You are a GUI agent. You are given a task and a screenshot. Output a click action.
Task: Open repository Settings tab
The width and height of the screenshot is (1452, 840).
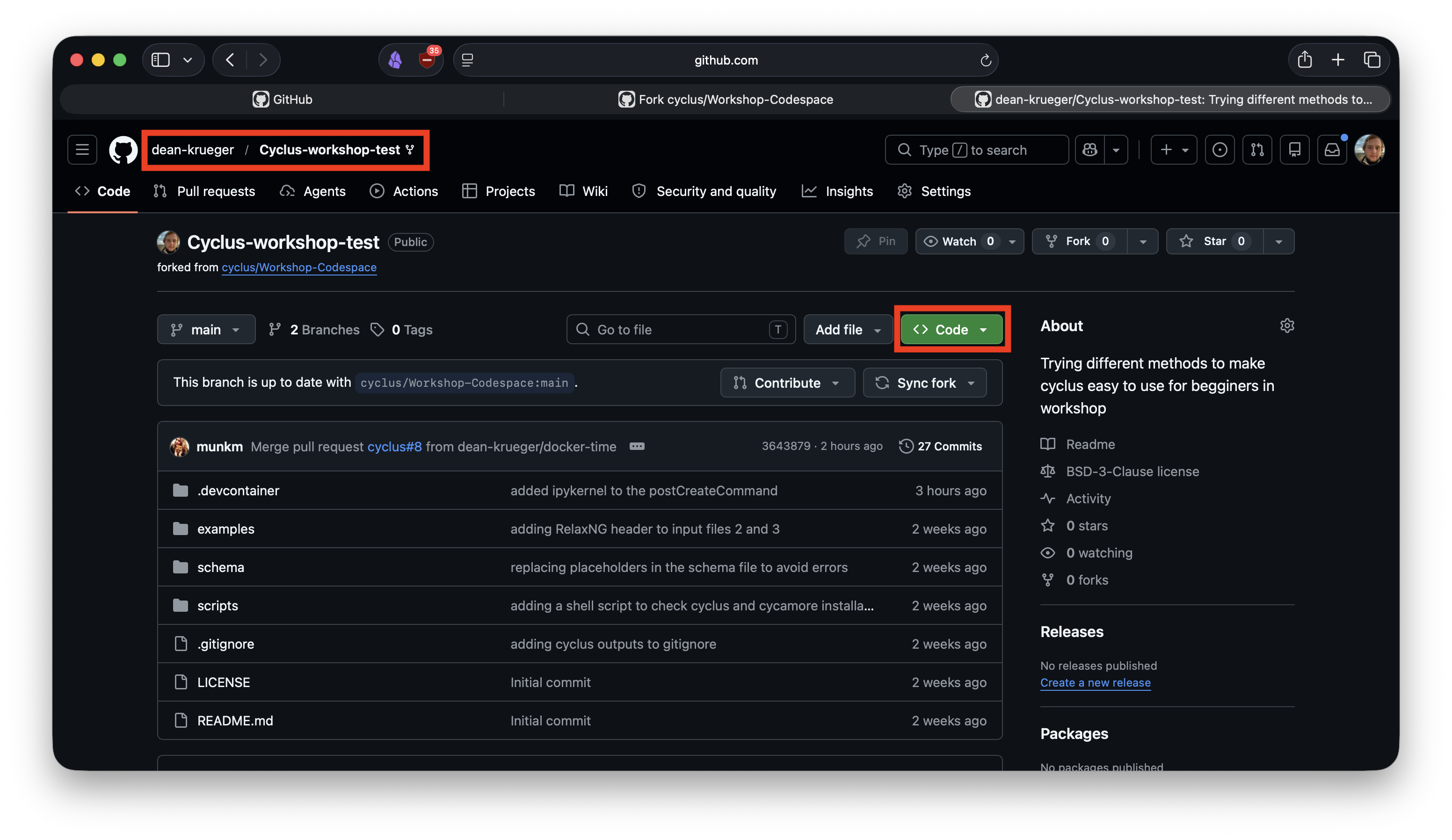pos(934,191)
